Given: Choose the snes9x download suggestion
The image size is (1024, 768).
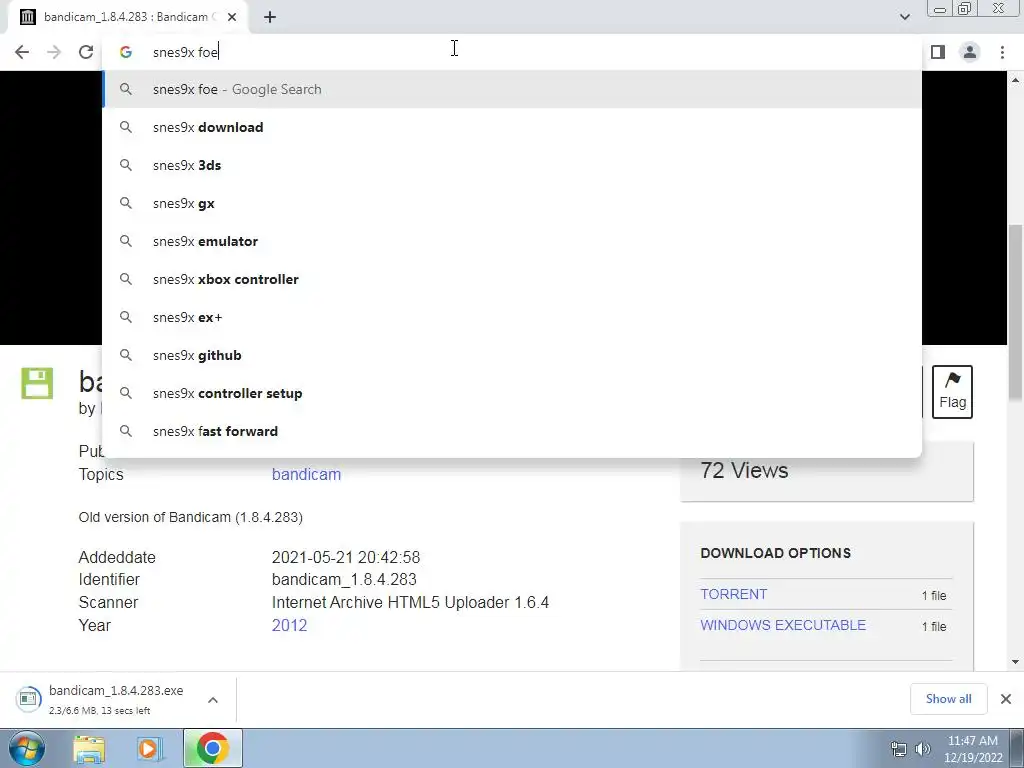Looking at the screenshot, I should coord(512,127).
